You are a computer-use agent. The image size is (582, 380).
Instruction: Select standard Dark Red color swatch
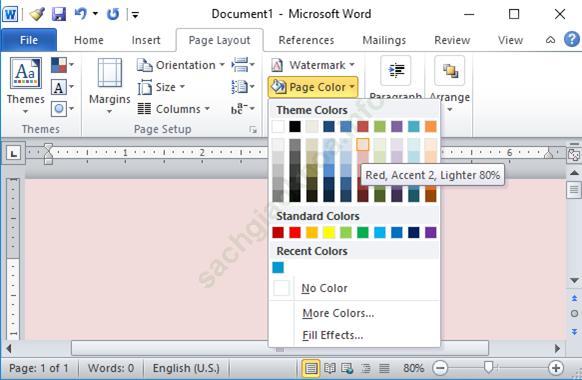[278, 233]
